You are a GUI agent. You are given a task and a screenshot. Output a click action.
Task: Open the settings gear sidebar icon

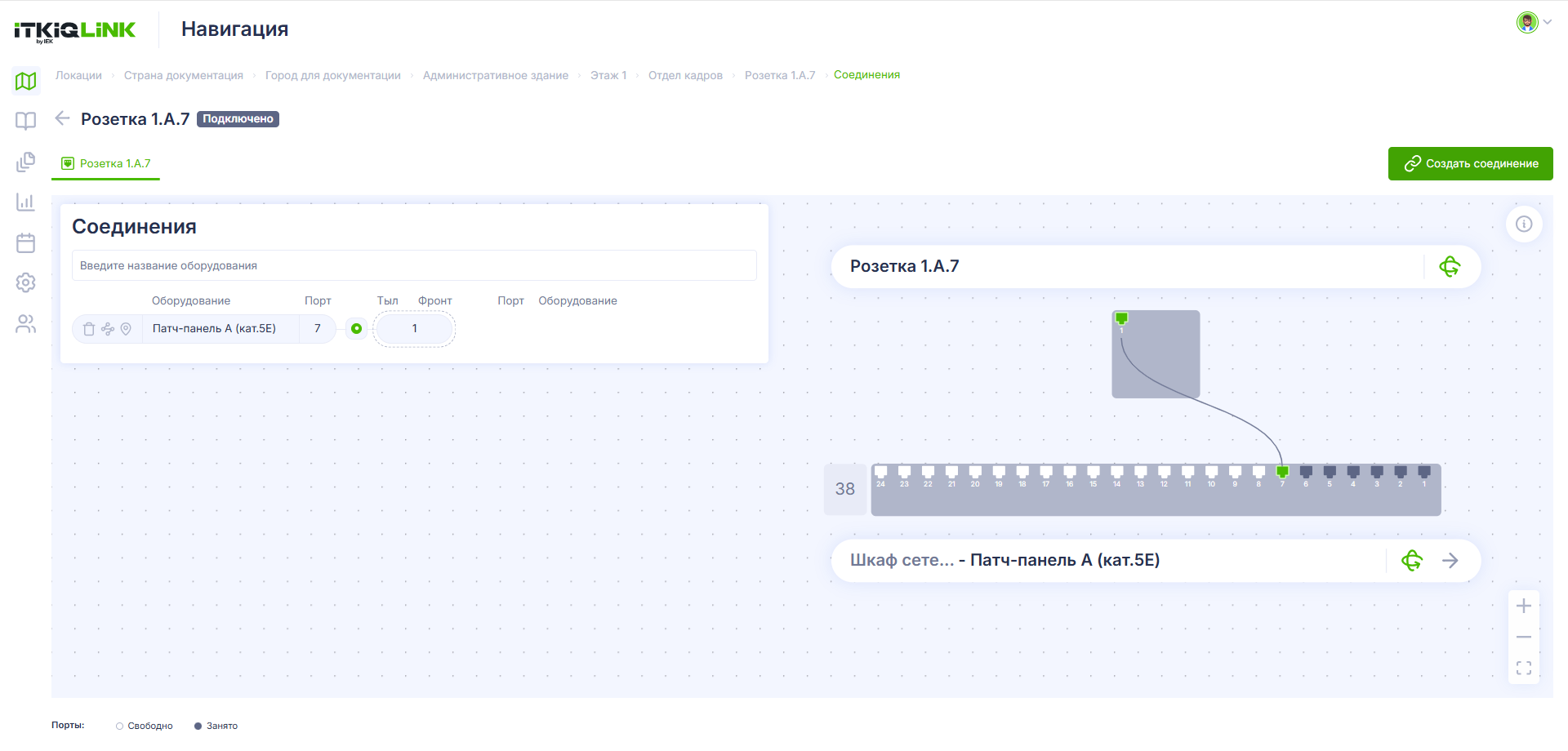tap(26, 282)
